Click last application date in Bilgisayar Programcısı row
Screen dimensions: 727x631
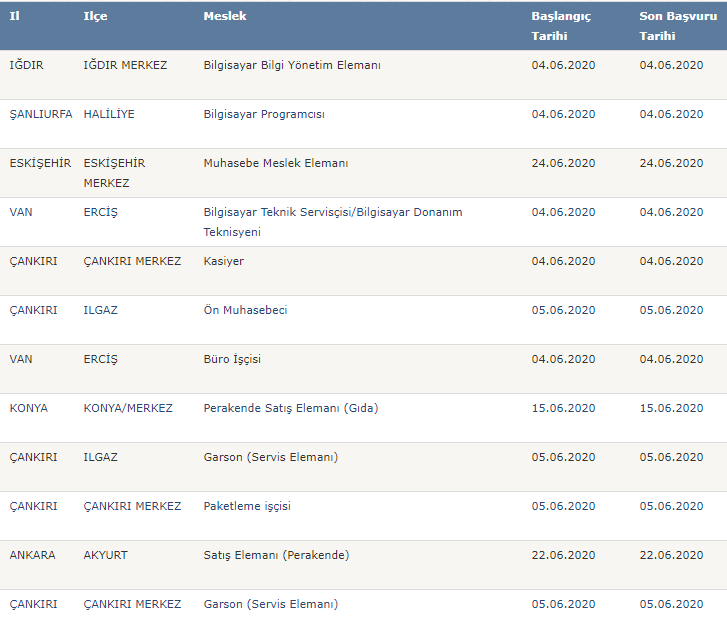[671, 114]
